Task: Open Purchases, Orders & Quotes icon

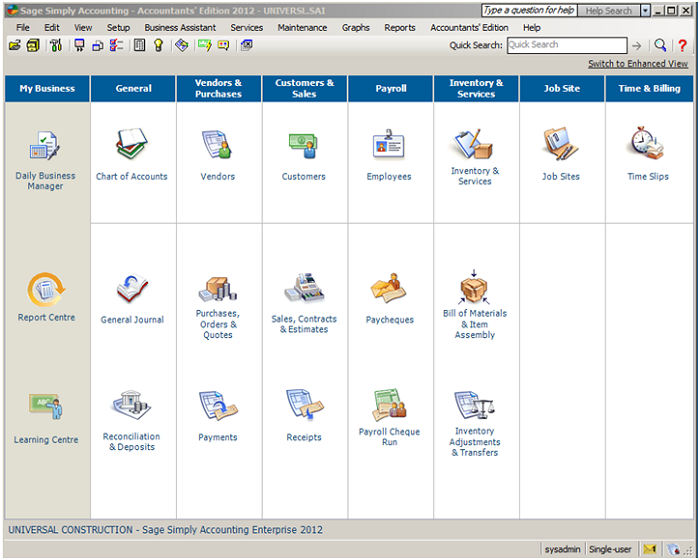Action: pyautogui.click(x=217, y=288)
